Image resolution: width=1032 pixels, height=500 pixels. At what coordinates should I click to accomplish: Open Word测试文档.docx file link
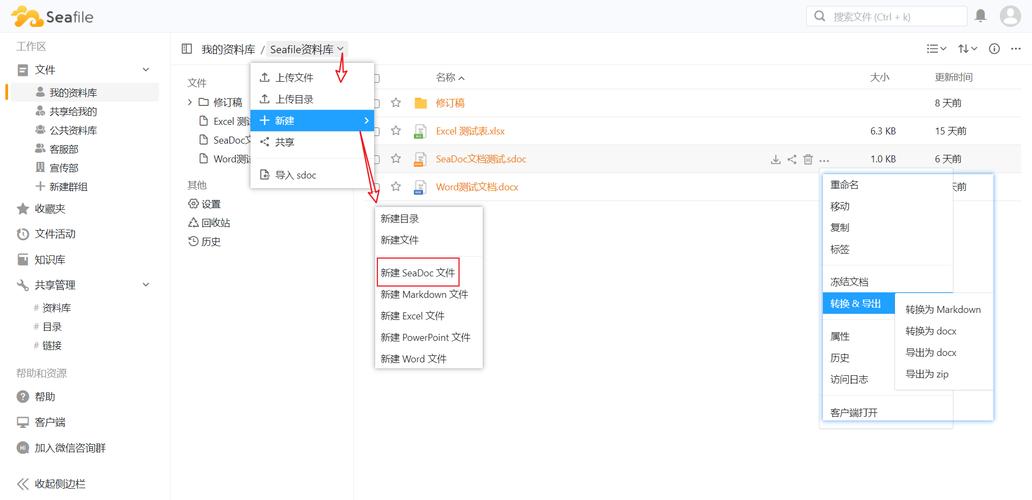(477, 187)
